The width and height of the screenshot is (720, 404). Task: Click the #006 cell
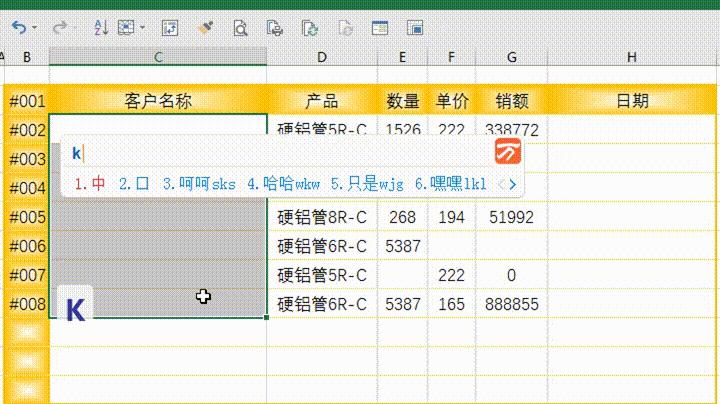coord(27,246)
